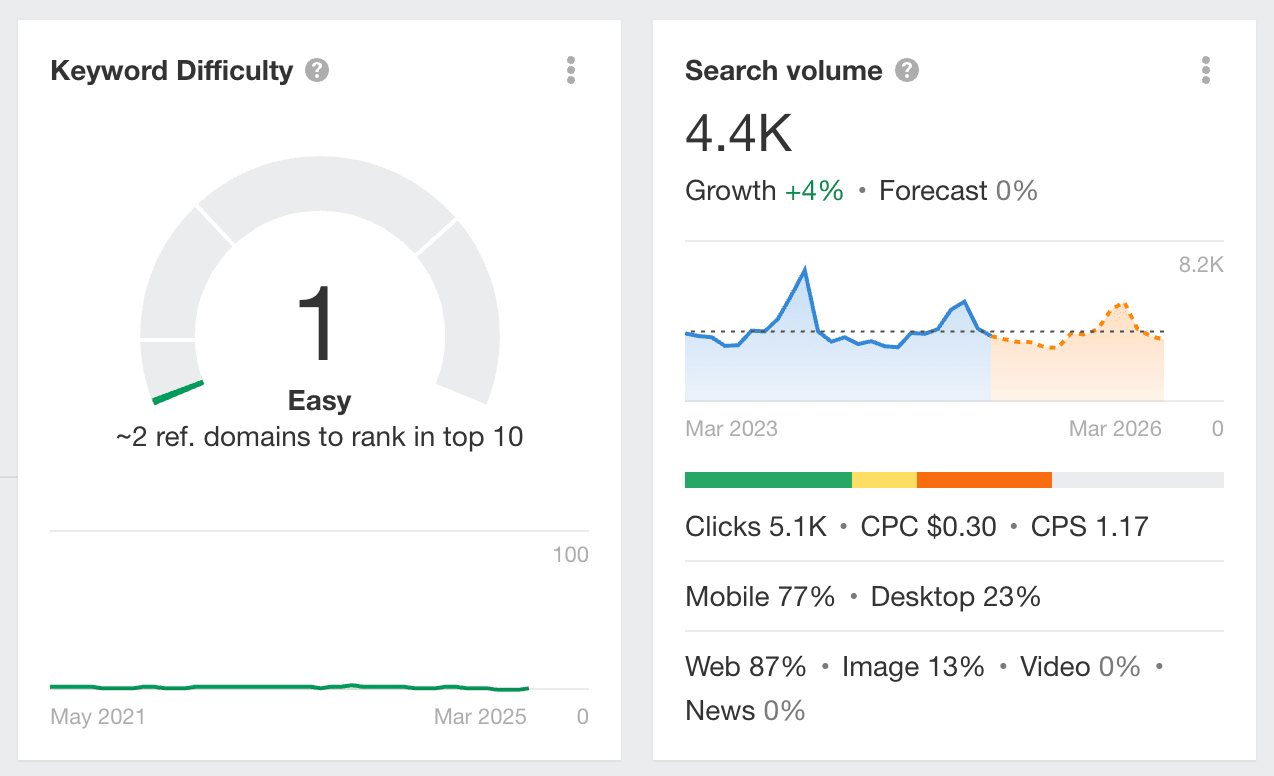Click the Mobile 77% stat
This screenshot has height=776, width=1274.
pyautogui.click(x=760, y=597)
